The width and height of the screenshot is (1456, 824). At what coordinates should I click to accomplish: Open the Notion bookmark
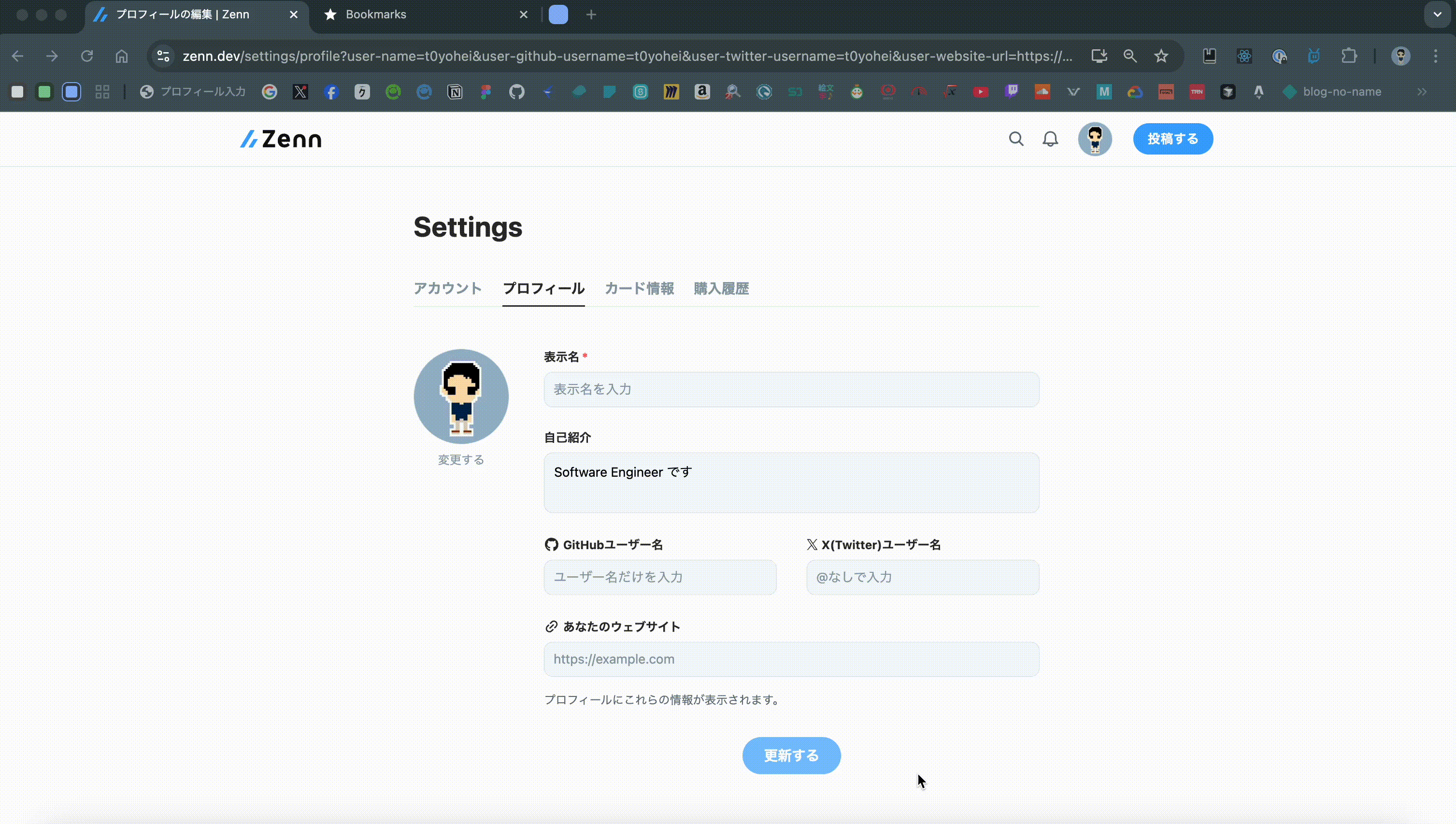pyautogui.click(x=455, y=92)
